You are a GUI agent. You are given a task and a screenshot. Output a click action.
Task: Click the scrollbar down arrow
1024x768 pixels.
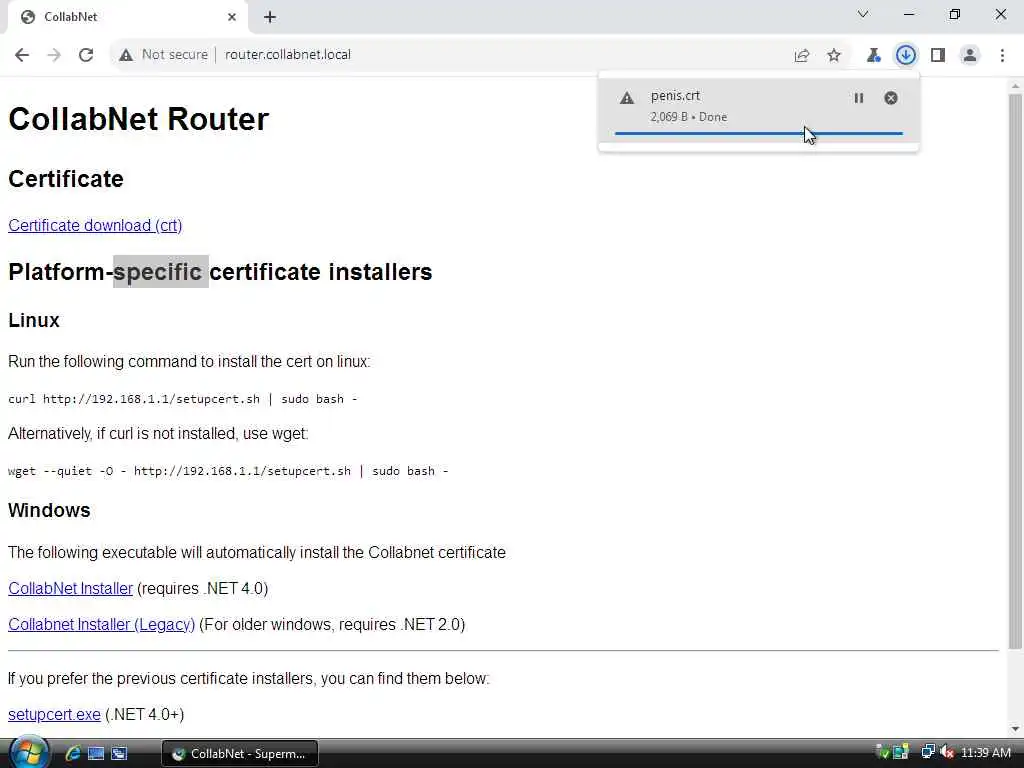(1015, 728)
